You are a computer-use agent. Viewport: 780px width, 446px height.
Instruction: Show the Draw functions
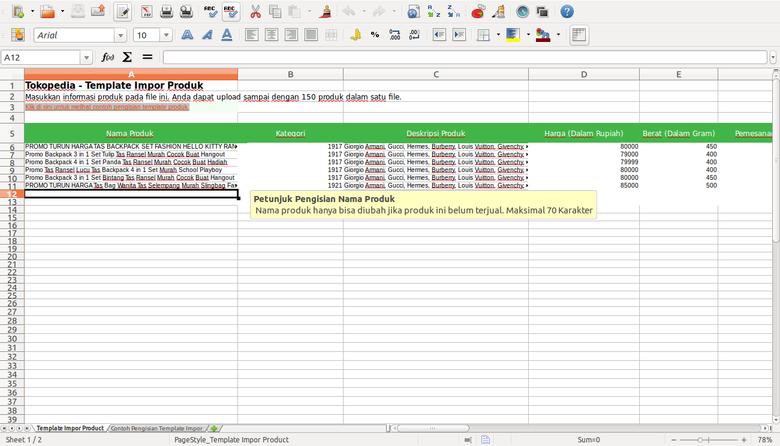499,11
